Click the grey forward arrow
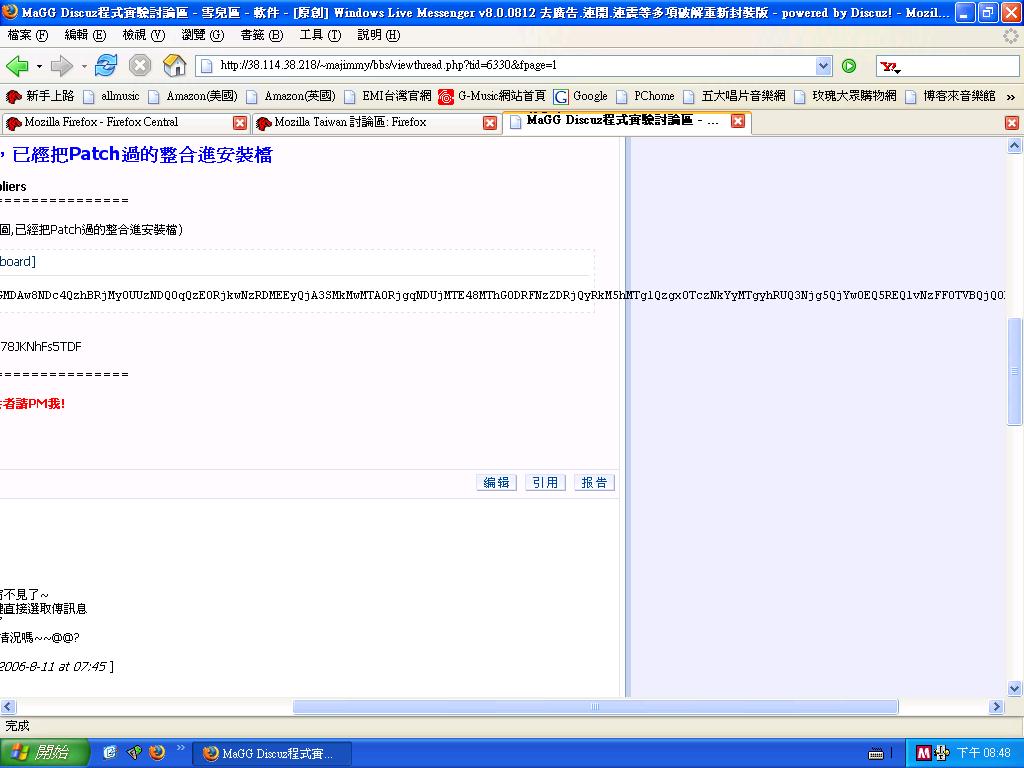 62,65
